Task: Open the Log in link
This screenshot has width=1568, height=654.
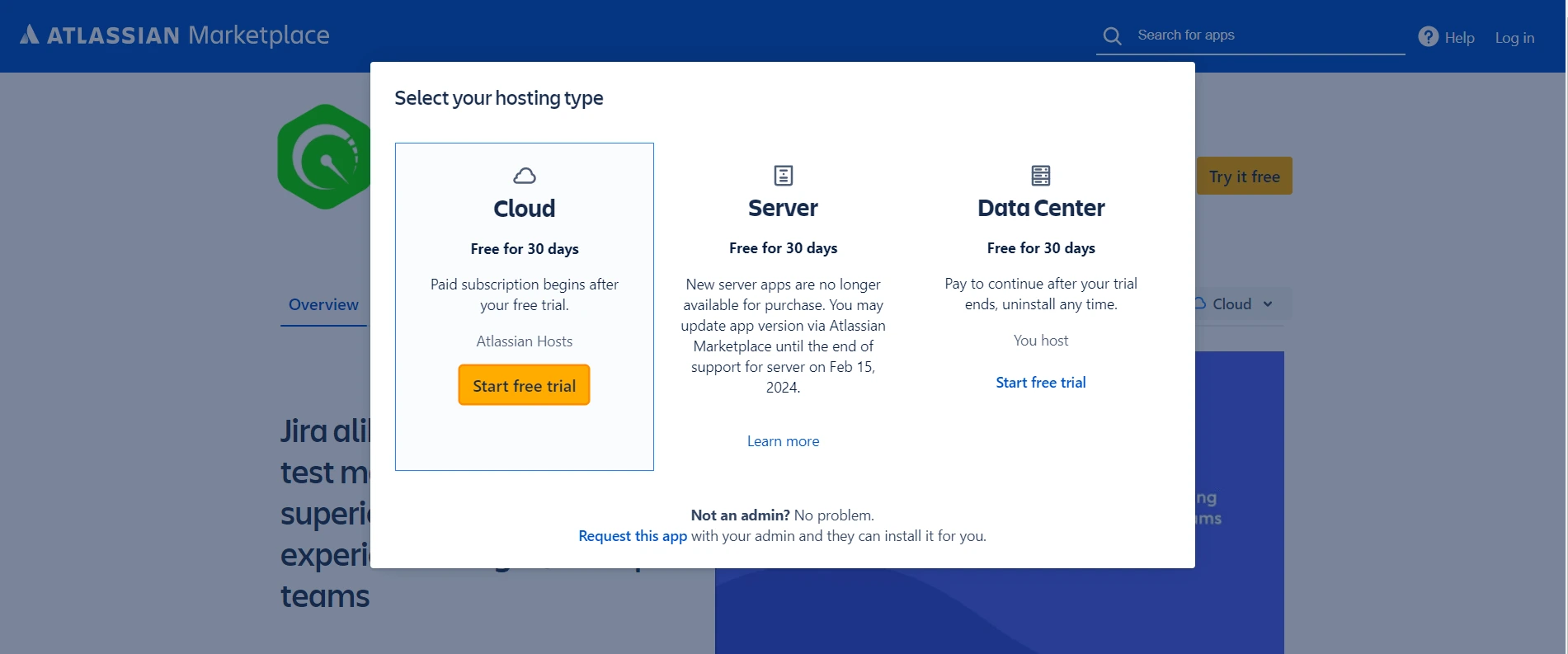Action: [x=1514, y=38]
